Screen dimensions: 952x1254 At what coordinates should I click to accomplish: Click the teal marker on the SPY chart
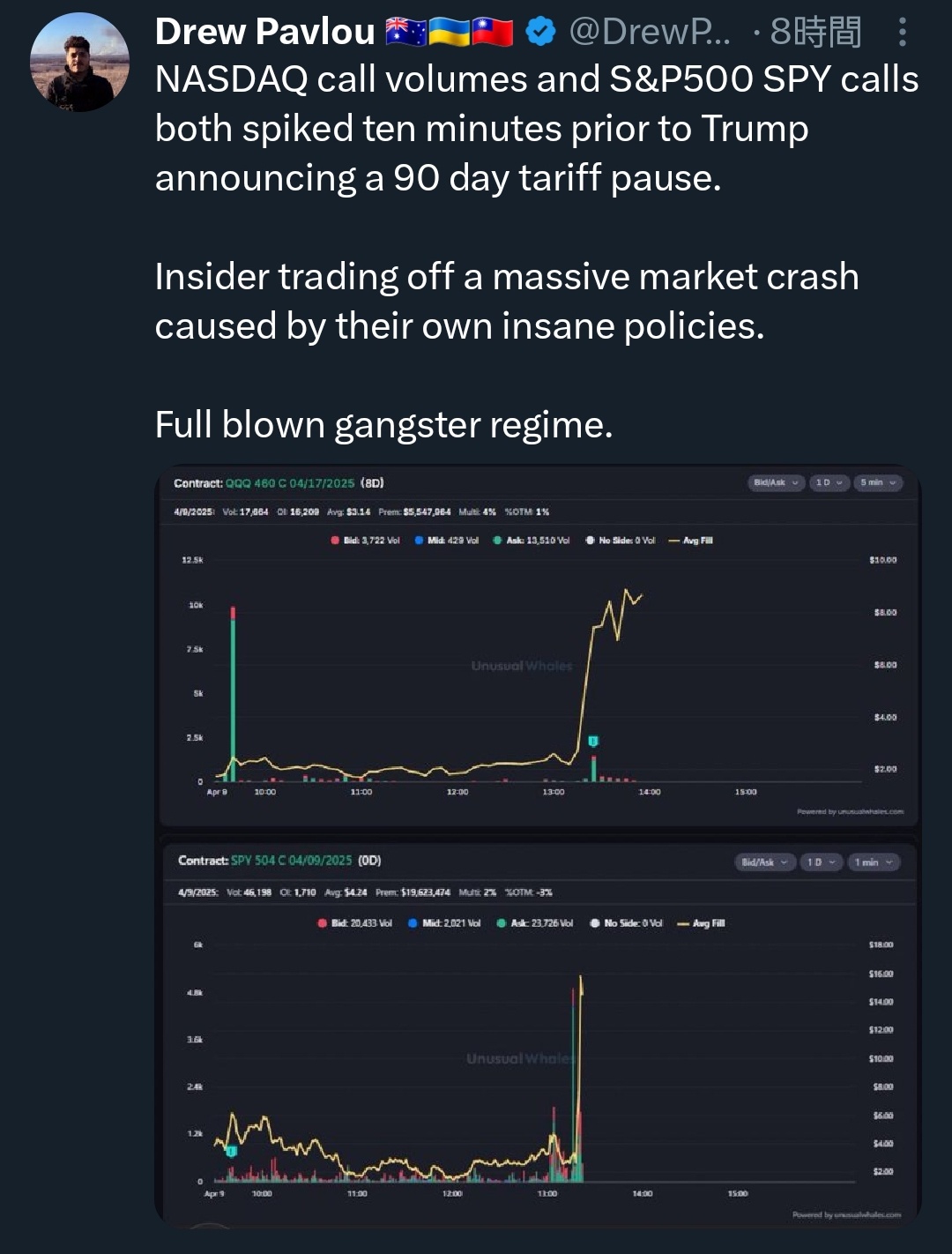231,1151
